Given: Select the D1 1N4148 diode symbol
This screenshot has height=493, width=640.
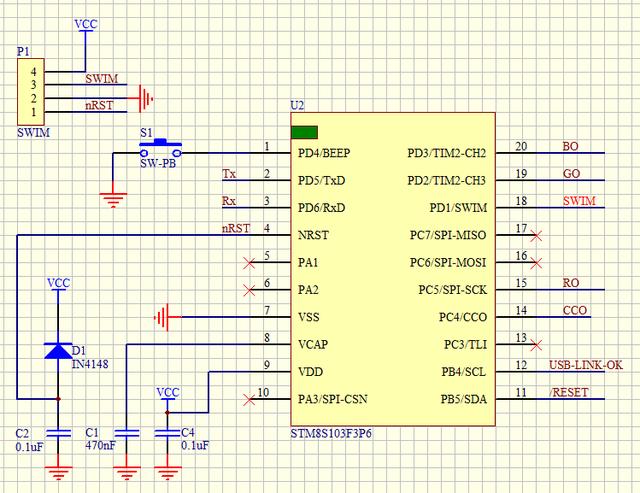Looking at the screenshot, I should 58,350.
